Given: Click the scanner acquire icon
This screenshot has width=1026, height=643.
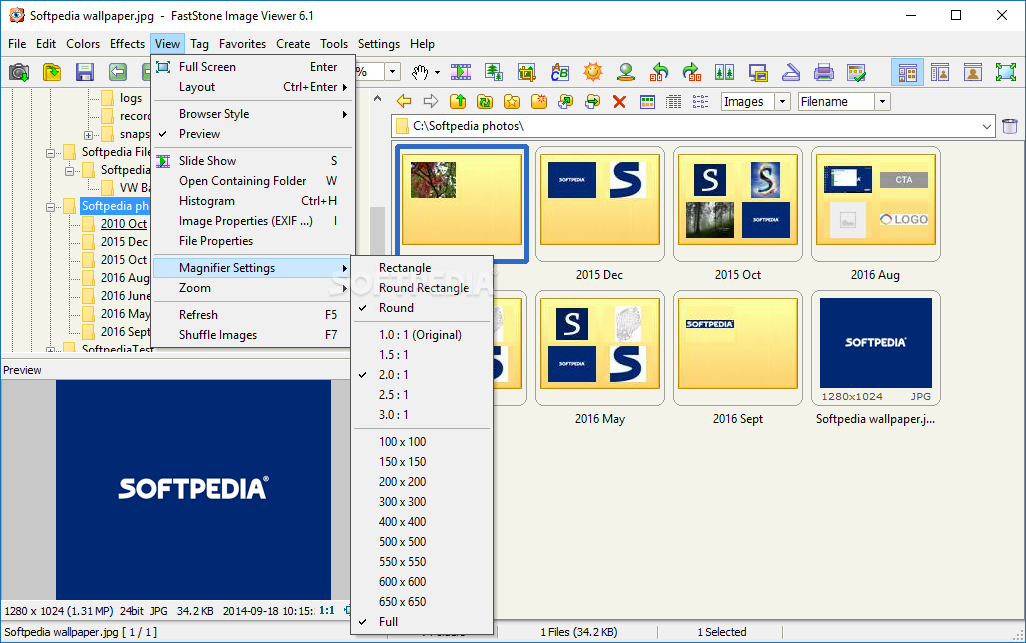Looking at the screenshot, I should [x=790, y=72].
